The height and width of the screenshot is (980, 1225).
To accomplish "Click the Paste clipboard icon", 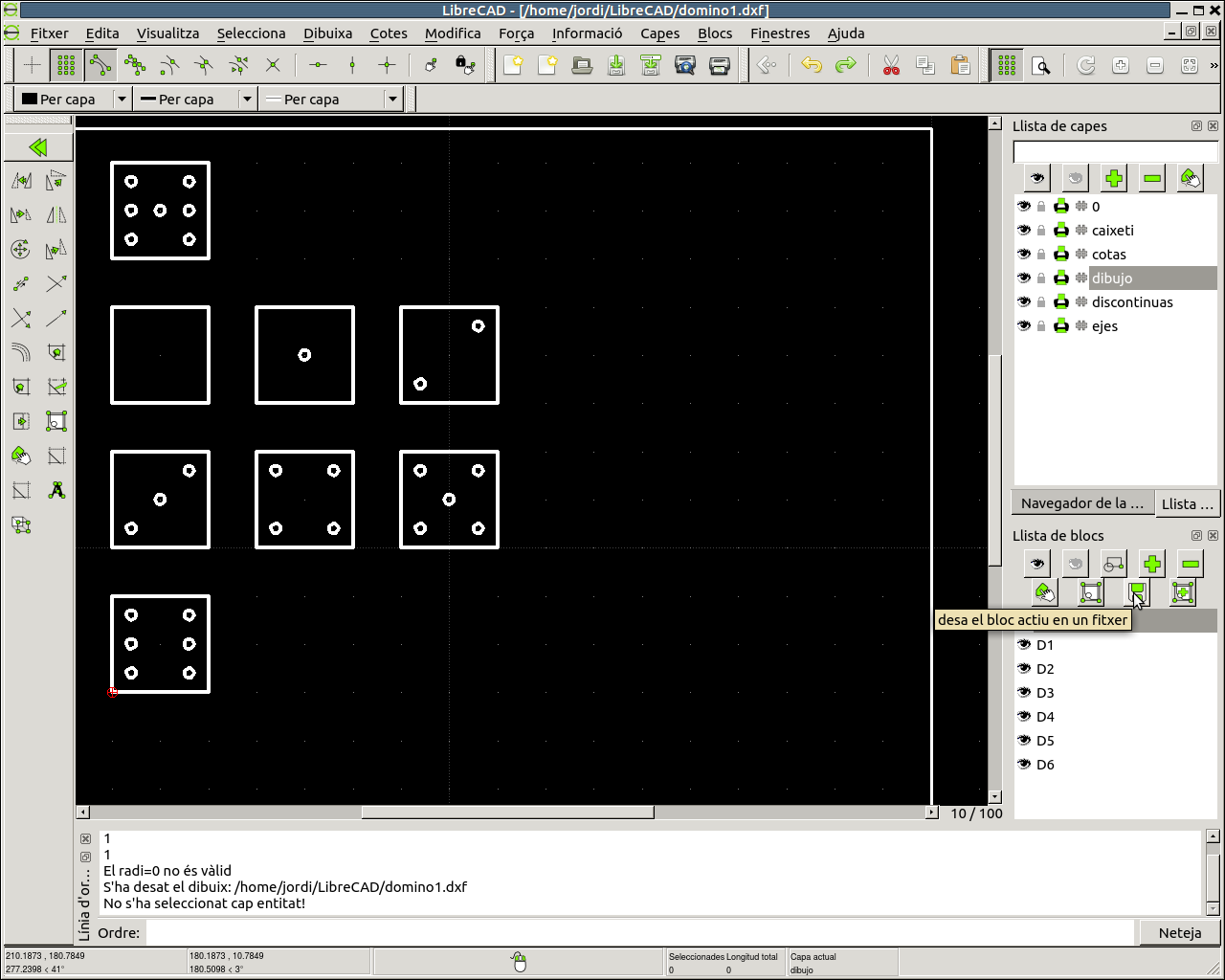I will coord(960,65).
